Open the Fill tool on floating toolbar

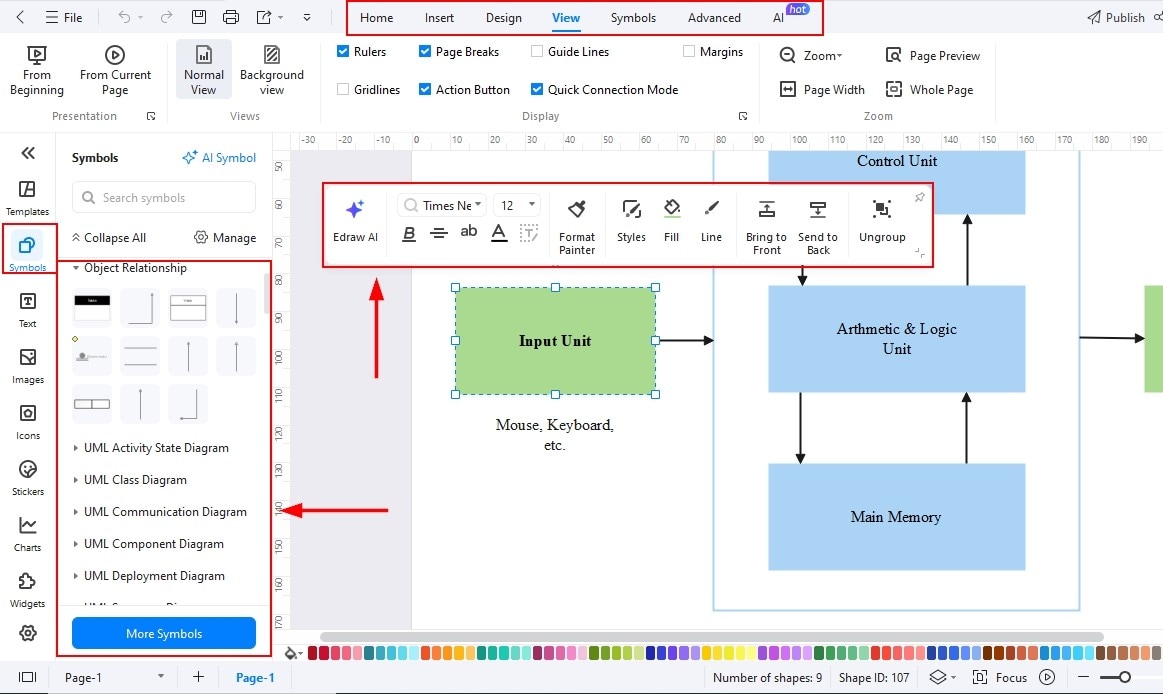tap(671, 222)
